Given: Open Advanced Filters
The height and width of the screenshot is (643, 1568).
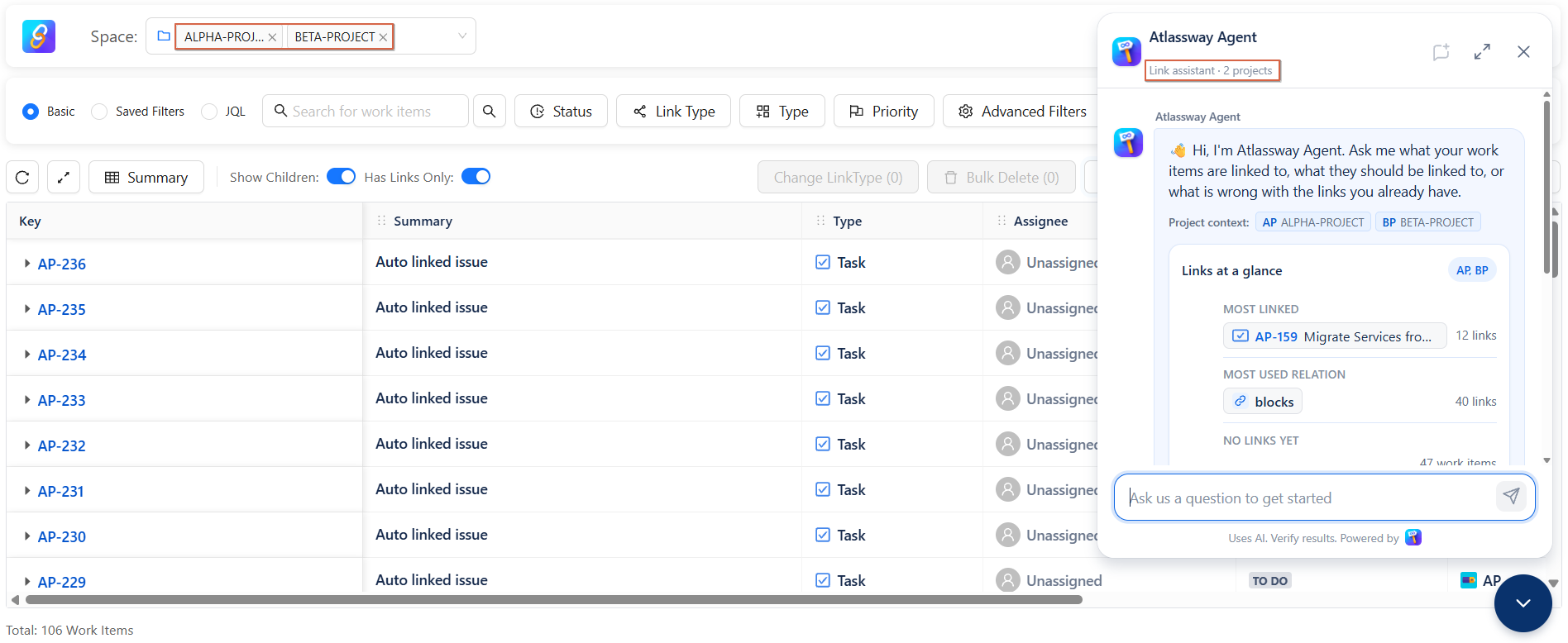Looking at the screenshot, I should [x=1022, y=111].
